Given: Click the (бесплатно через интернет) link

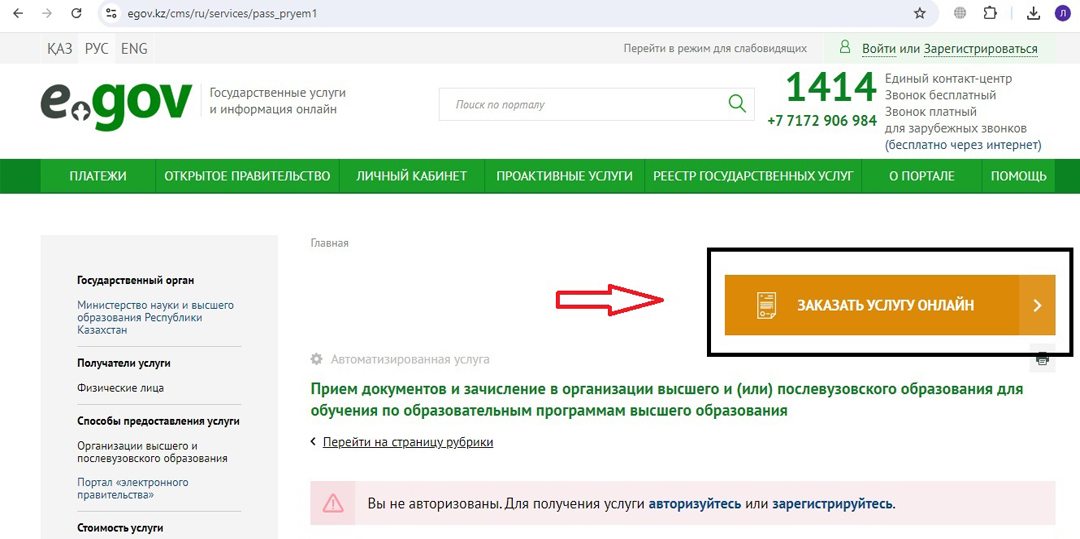Looking at the screenshot, I should click(x=963, y=145).
